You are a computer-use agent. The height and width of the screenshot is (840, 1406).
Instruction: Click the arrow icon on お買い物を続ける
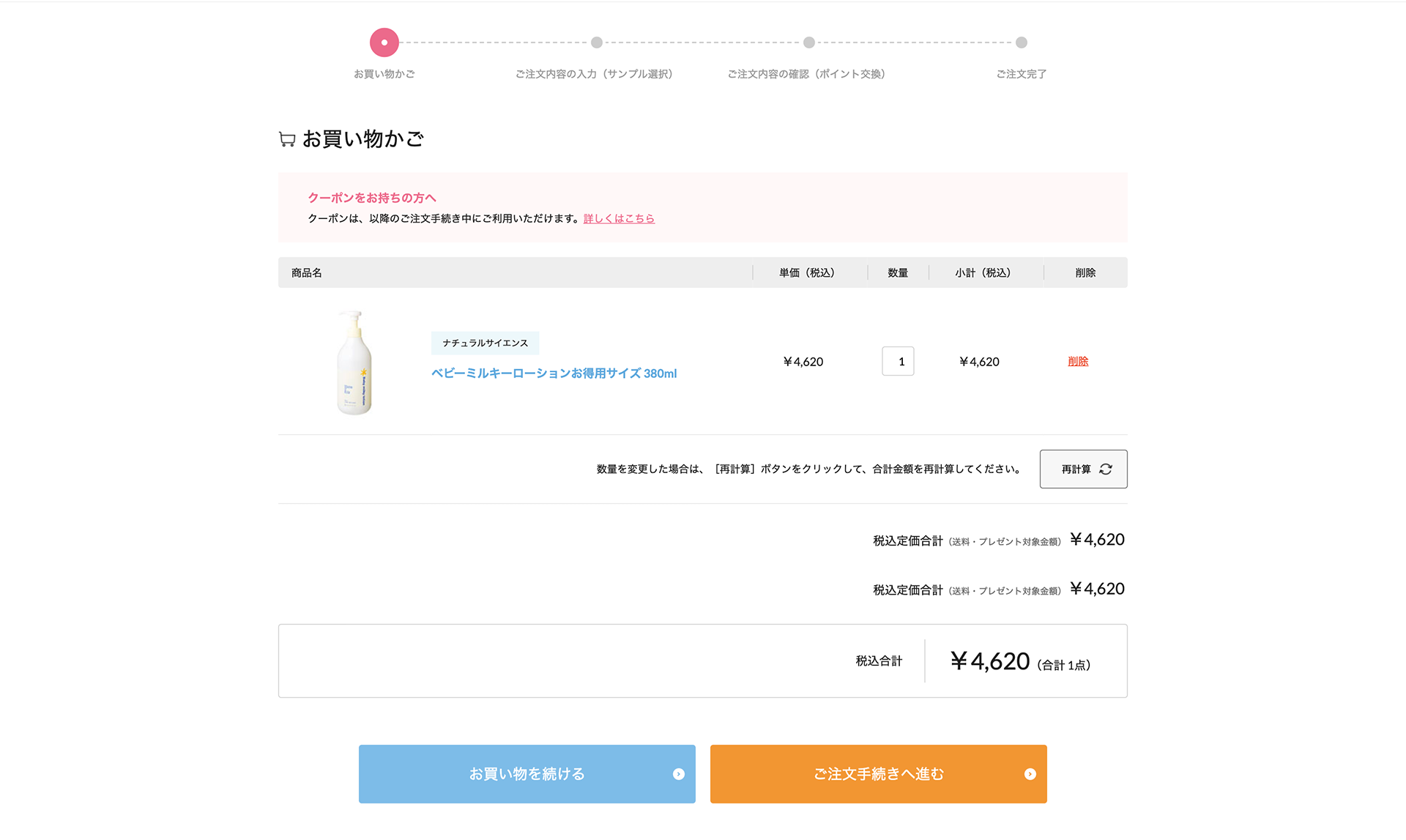(679, 774)
